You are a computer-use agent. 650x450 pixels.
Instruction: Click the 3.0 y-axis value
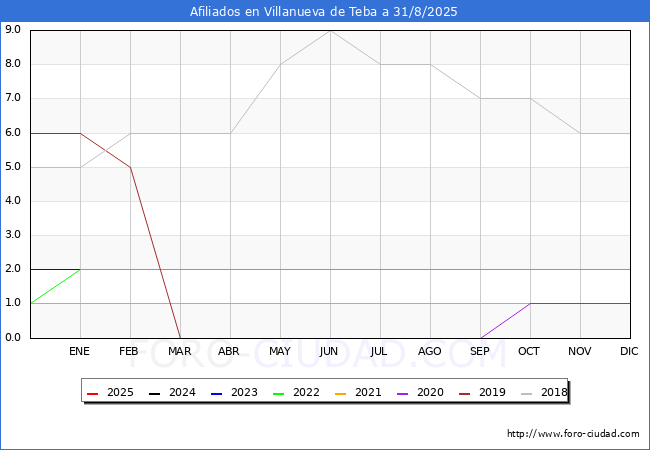click(13, 235)
